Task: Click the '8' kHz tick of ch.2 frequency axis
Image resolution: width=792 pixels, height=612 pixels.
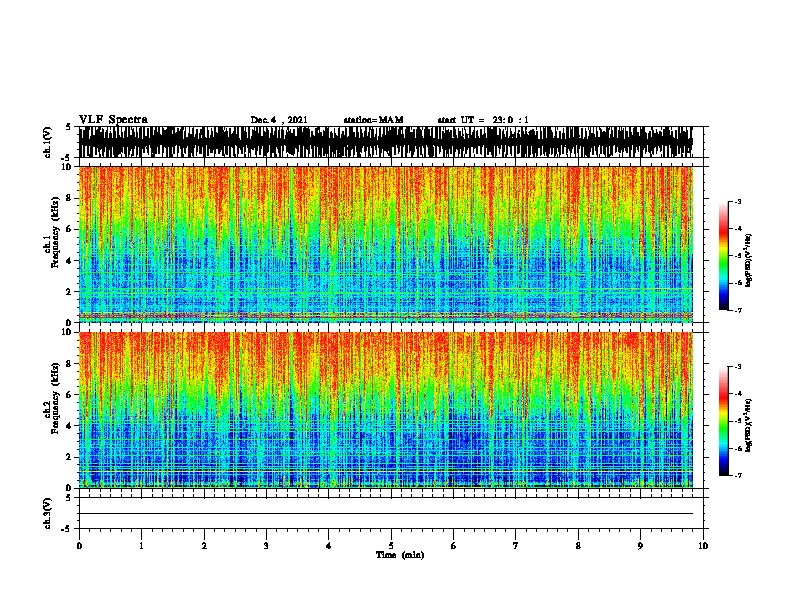Action: coord(70,364)
